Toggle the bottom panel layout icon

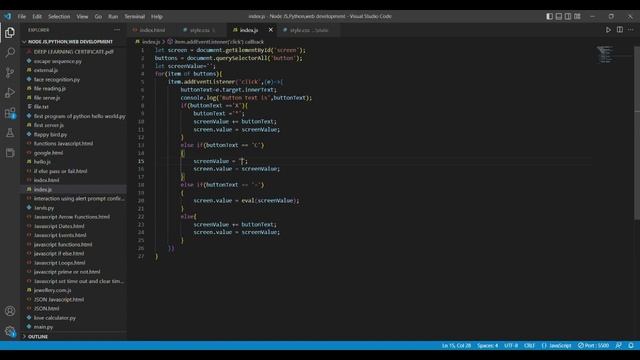coord(559,16)
